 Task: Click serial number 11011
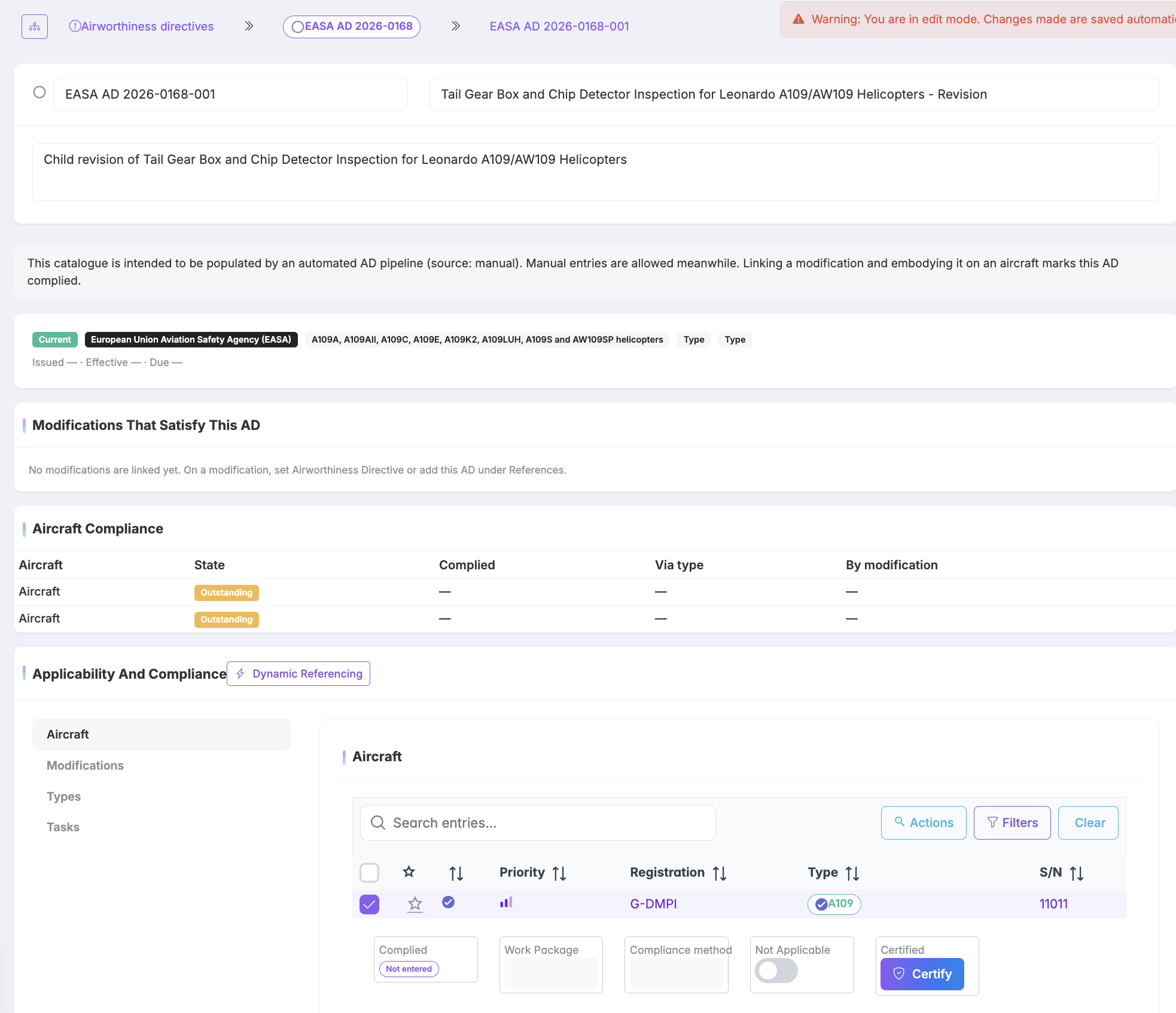[1053, 904]
